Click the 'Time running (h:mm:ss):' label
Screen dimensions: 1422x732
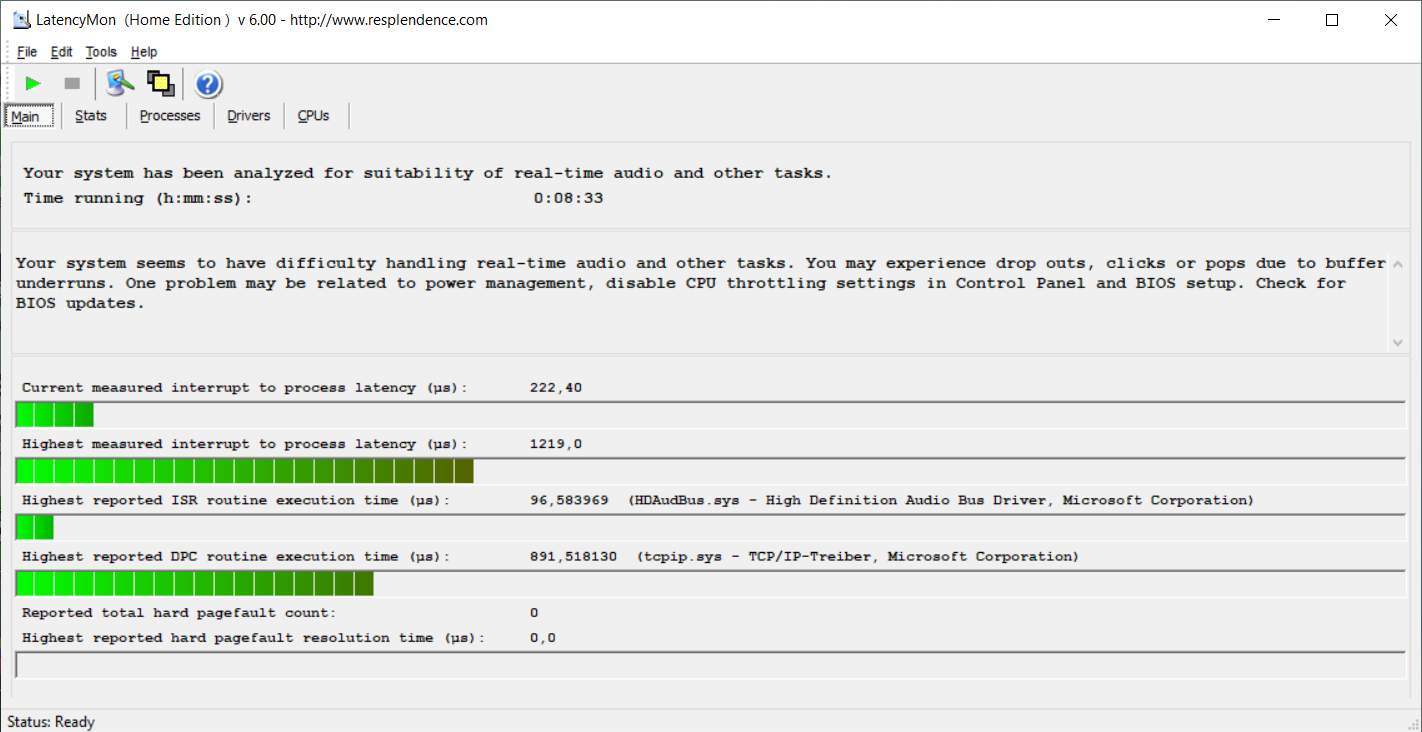[138, 198]
